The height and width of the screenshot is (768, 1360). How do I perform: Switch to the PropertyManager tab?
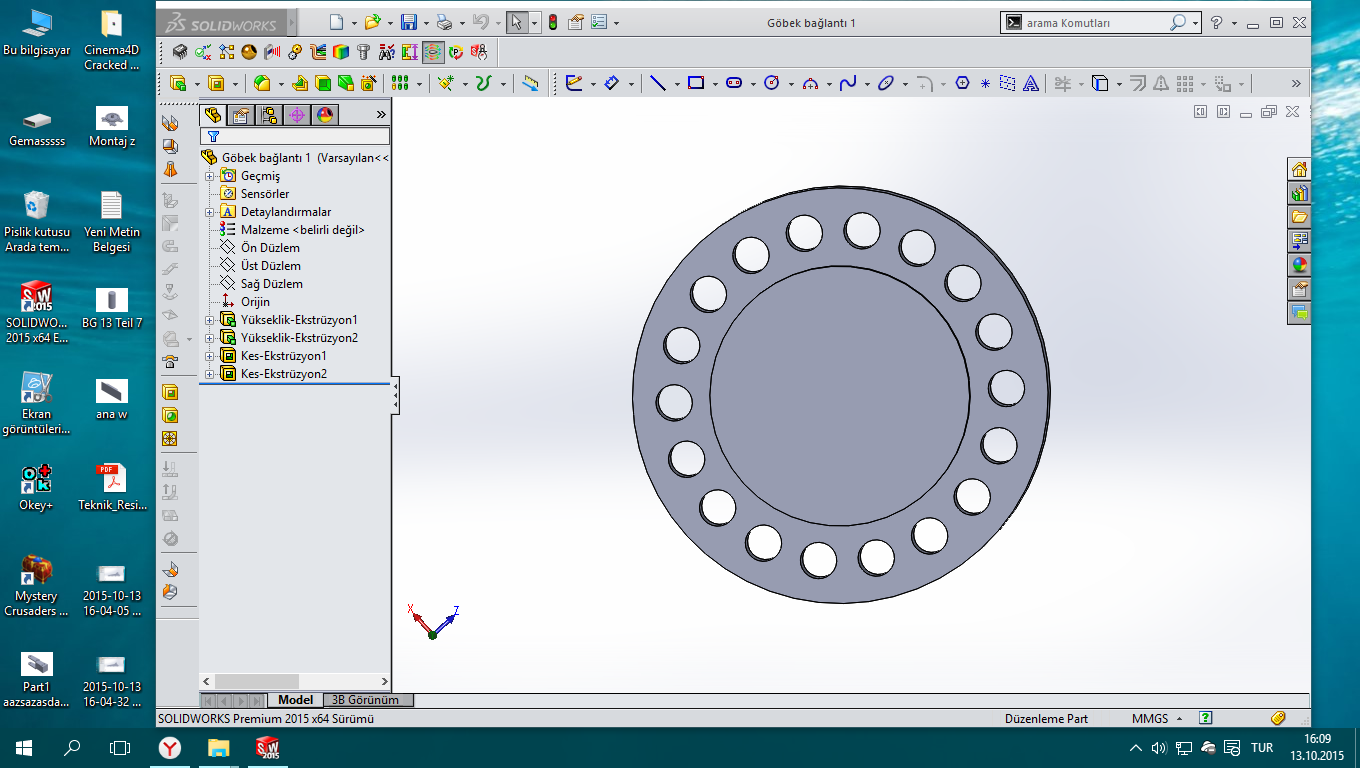(x=241, y=115)
